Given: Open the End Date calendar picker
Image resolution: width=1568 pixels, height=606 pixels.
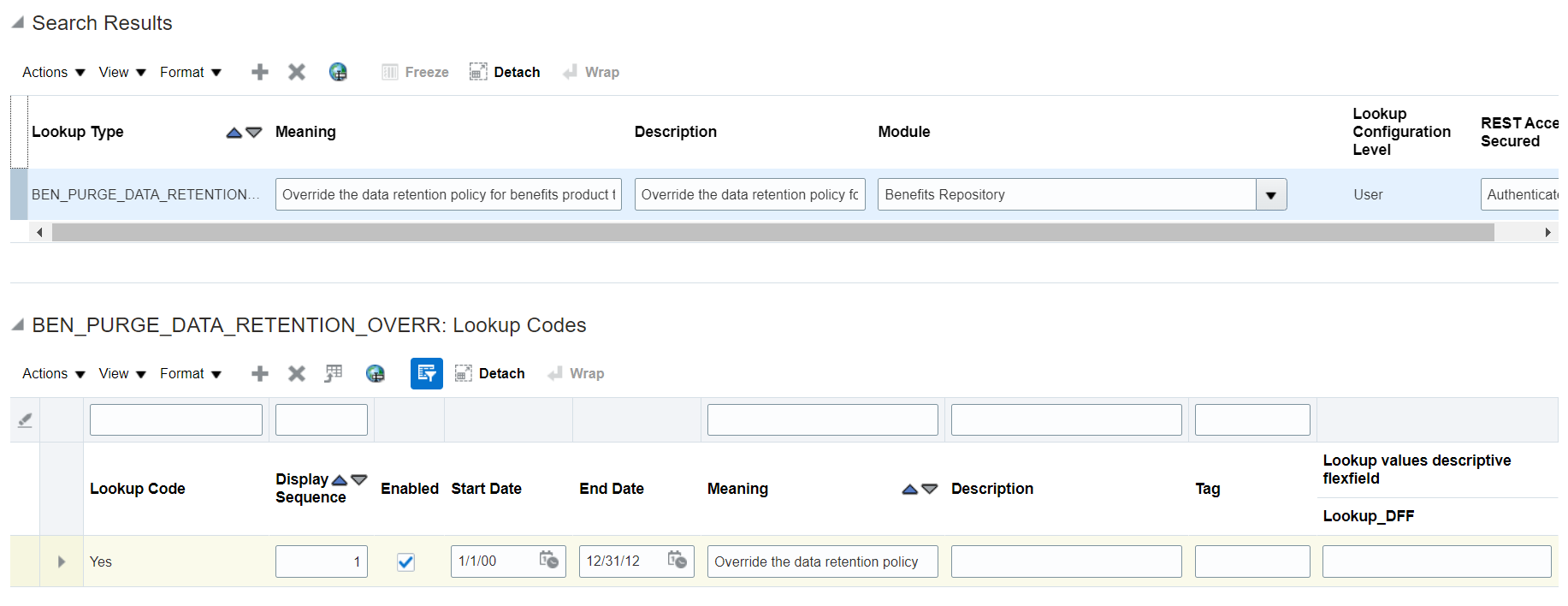Looking at the screenshot, I should coord(677,561).
